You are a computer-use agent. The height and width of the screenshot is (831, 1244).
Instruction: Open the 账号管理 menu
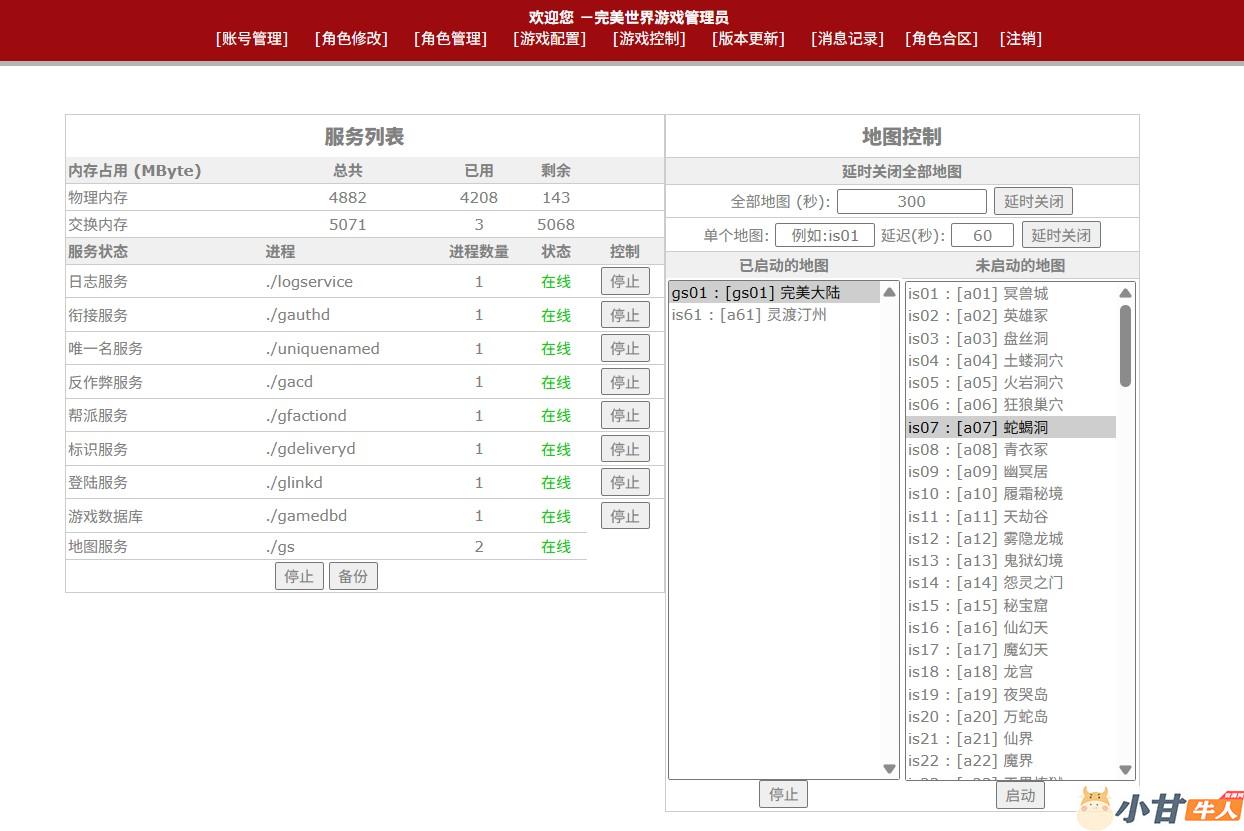click(x=252, y=39)
